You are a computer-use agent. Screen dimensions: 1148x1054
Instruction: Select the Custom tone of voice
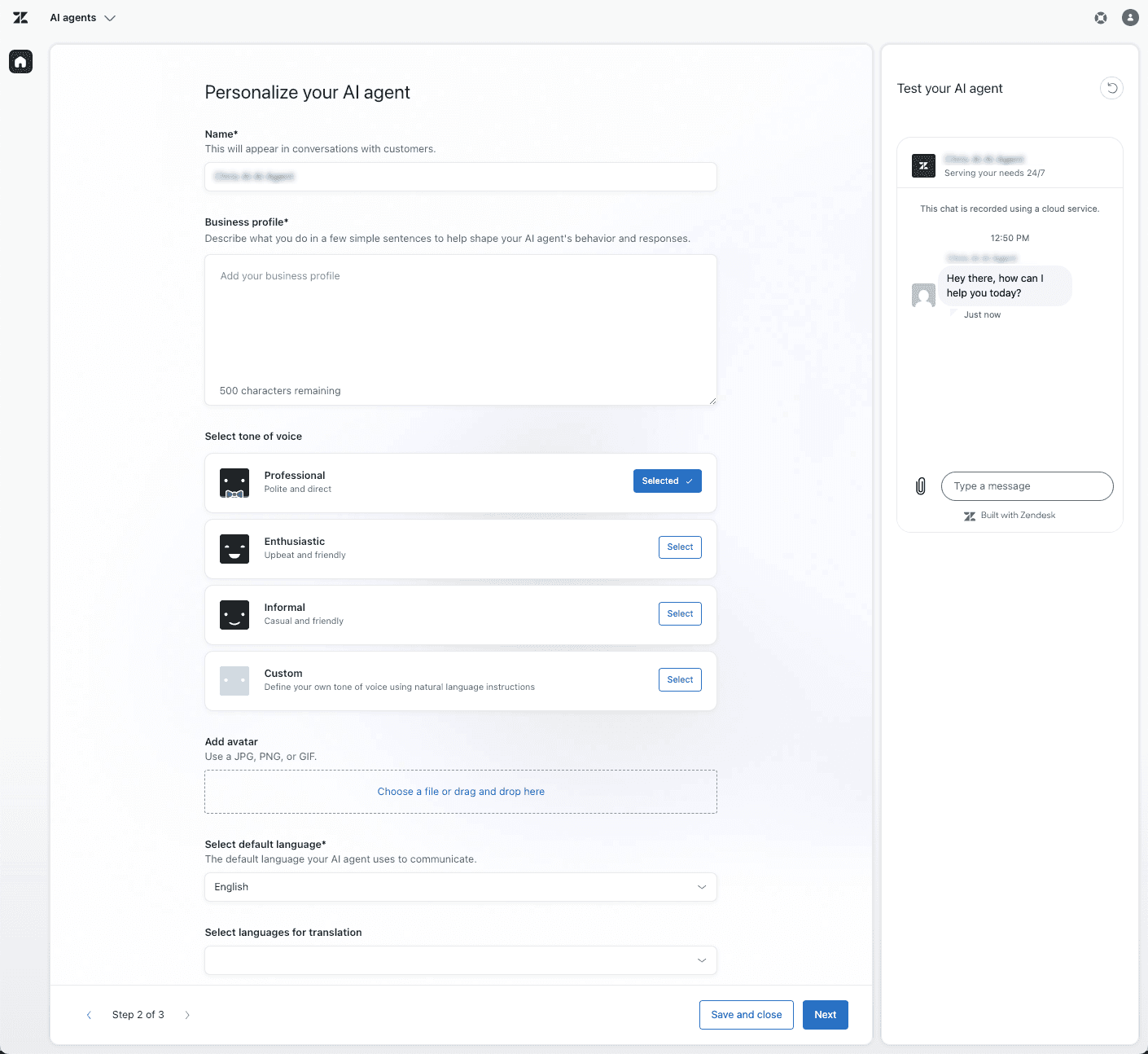680,680
